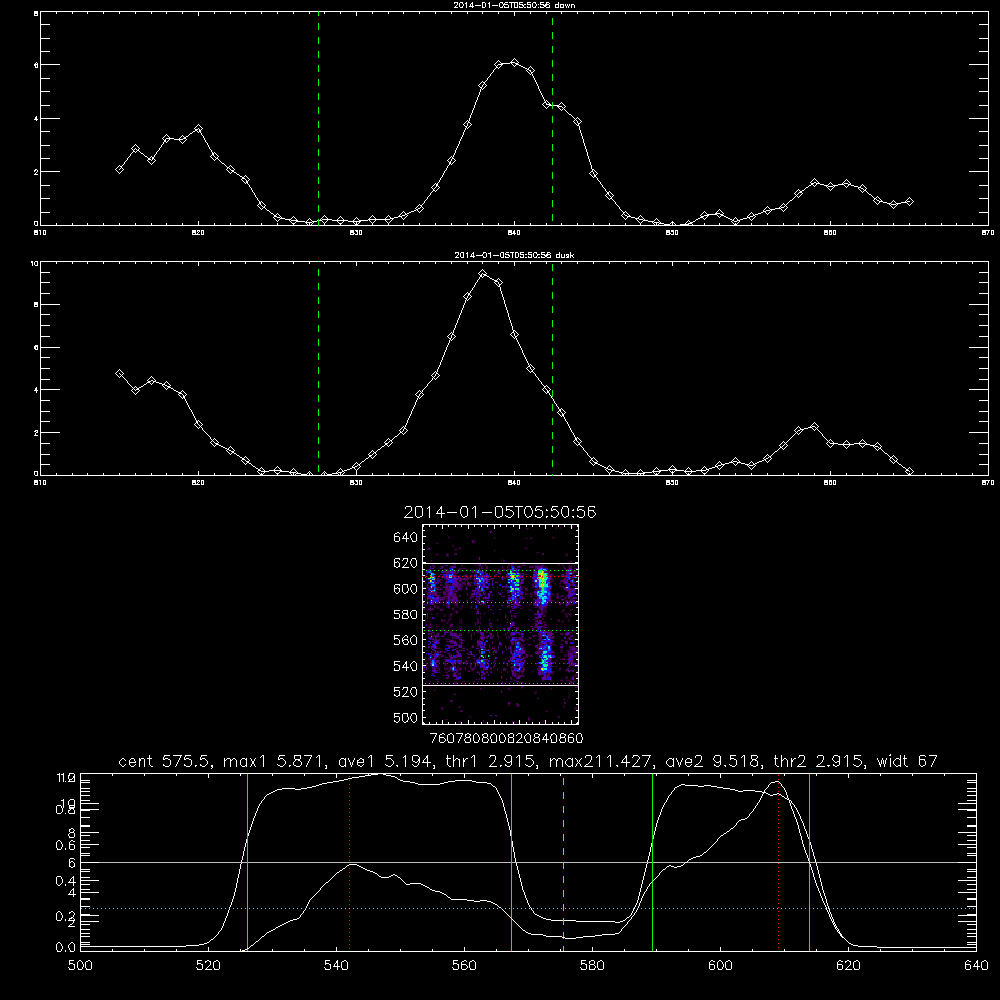Click the '580' x-axis label of bottom plot
Viewport: 1000px width, 1000px height.
point(592,966)
